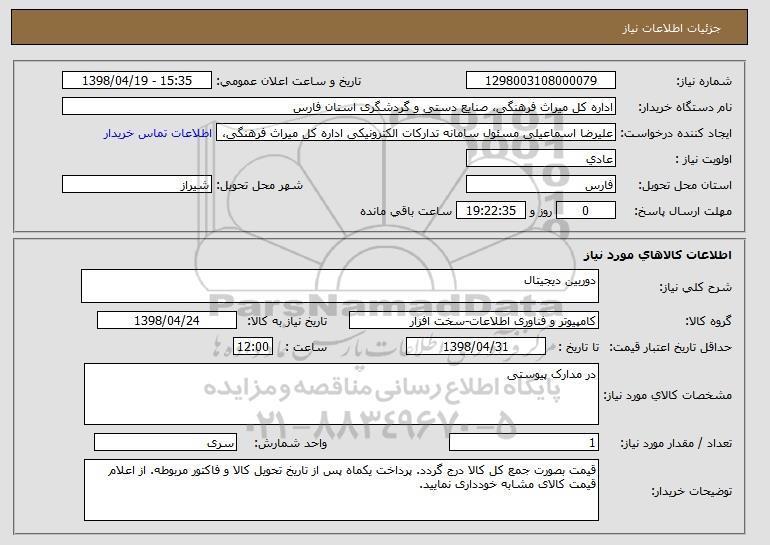Click the section heading اطلاعات کالاهای مورد نیاز
This screenshot has width=770, height=545.
click(x=658, y=255)
